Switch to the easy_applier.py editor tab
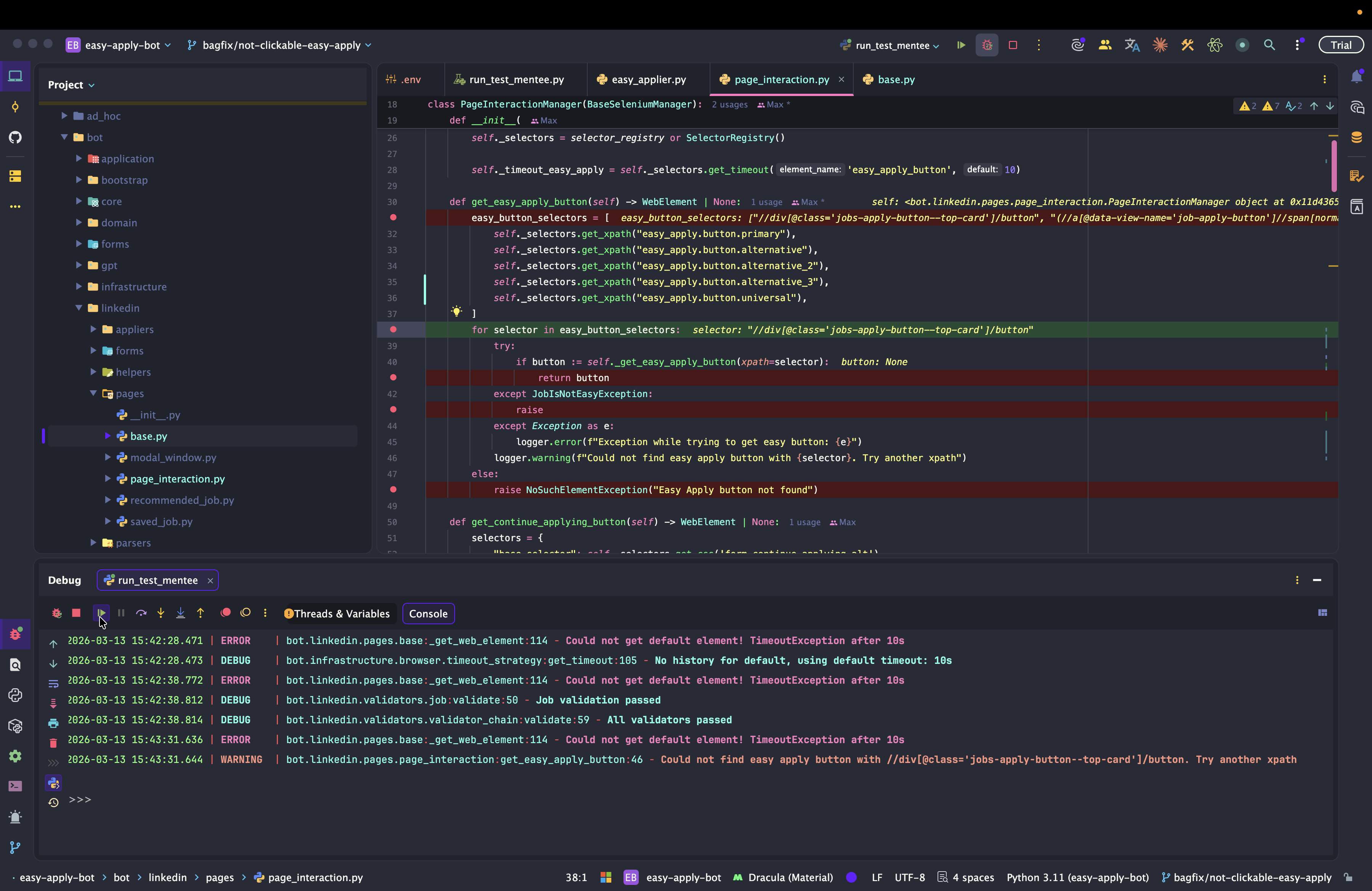The height and width of the screenshot is (891, 1372). (x=648, y=80)
